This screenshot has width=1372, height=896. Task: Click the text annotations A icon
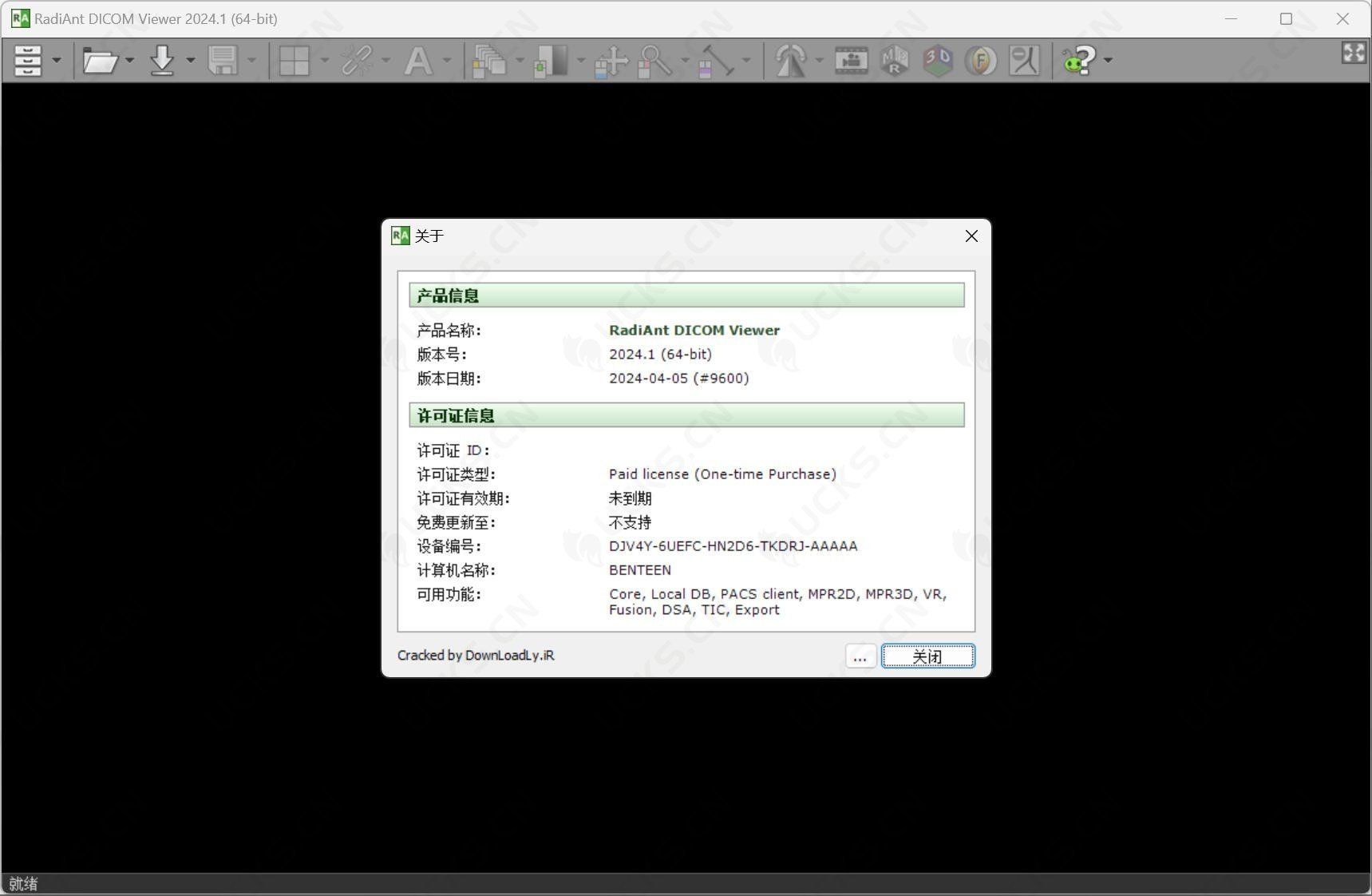[418, 60]
